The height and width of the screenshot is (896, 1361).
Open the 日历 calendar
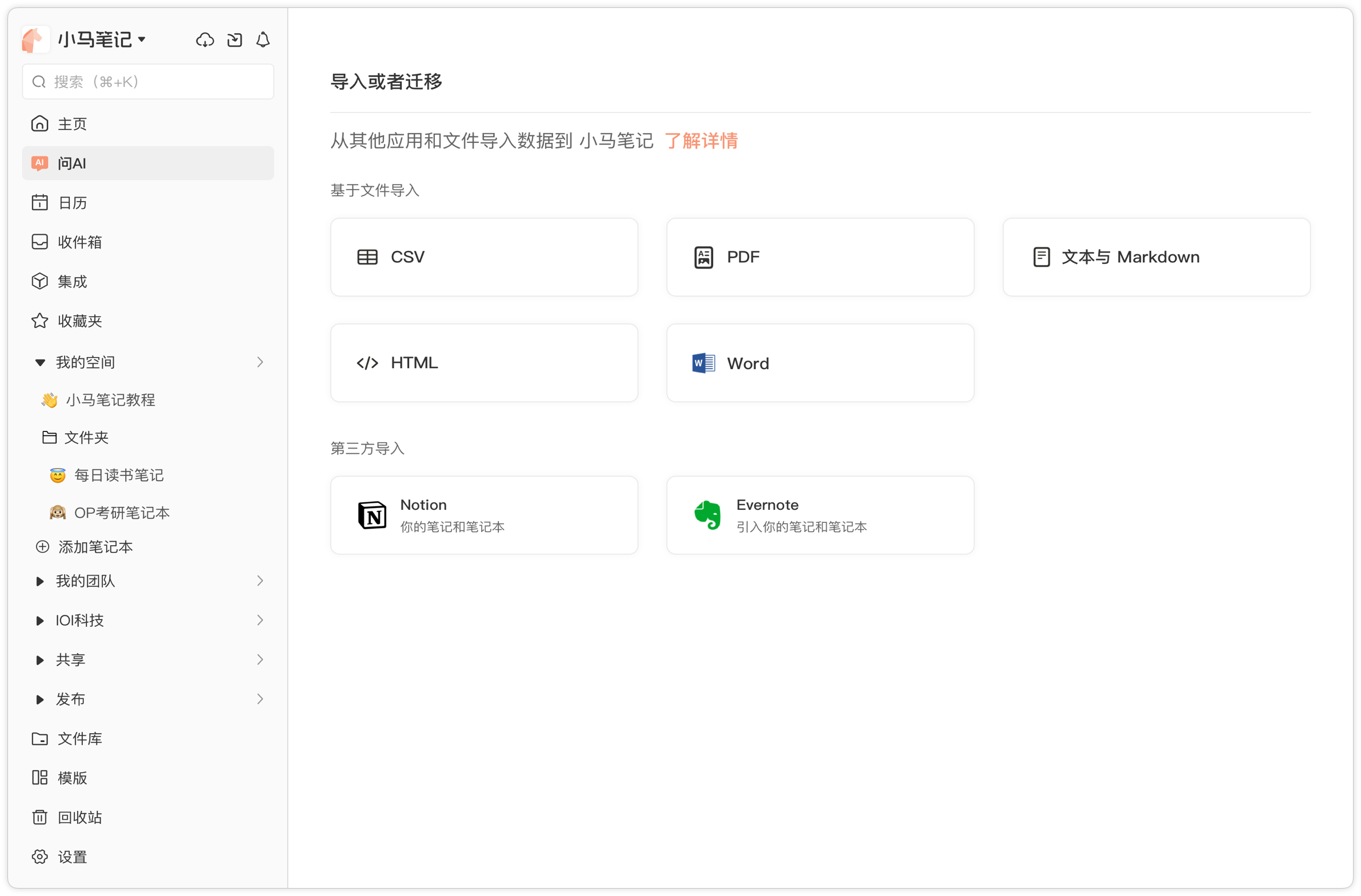72,202
